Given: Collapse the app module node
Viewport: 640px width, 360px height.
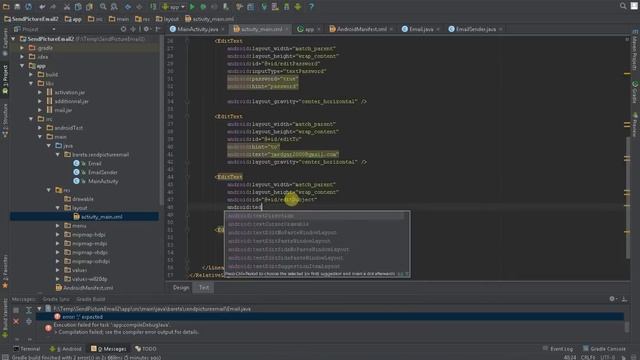Looking at the screenshot, I should [x=22, y=66].
